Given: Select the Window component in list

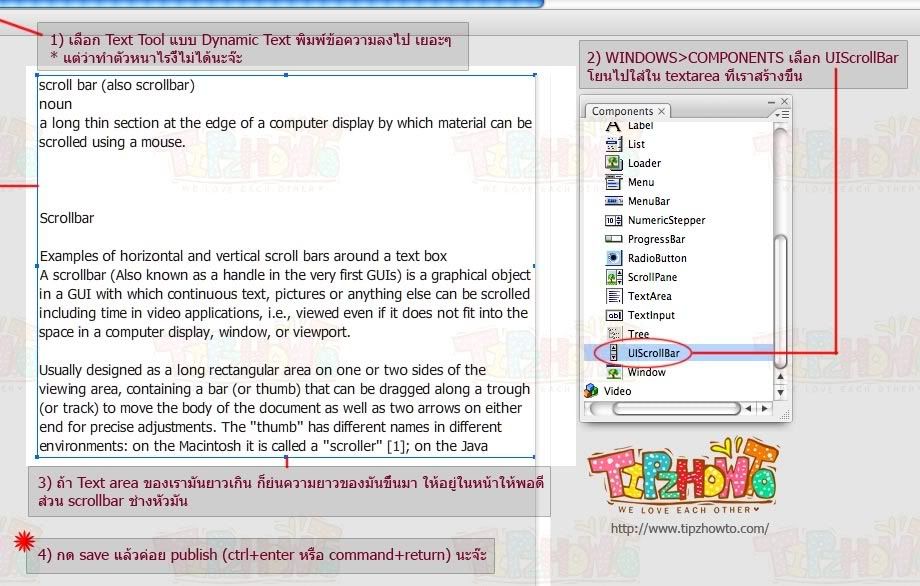Looking at the screenshot, I should click(646, 372).
